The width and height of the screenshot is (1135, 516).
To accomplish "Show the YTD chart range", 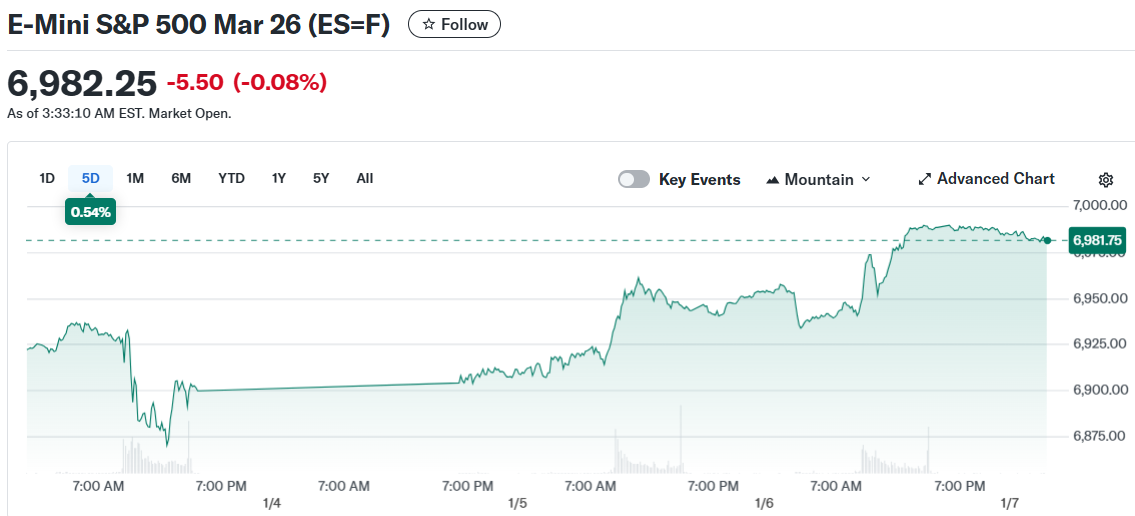I will (231, 179).
